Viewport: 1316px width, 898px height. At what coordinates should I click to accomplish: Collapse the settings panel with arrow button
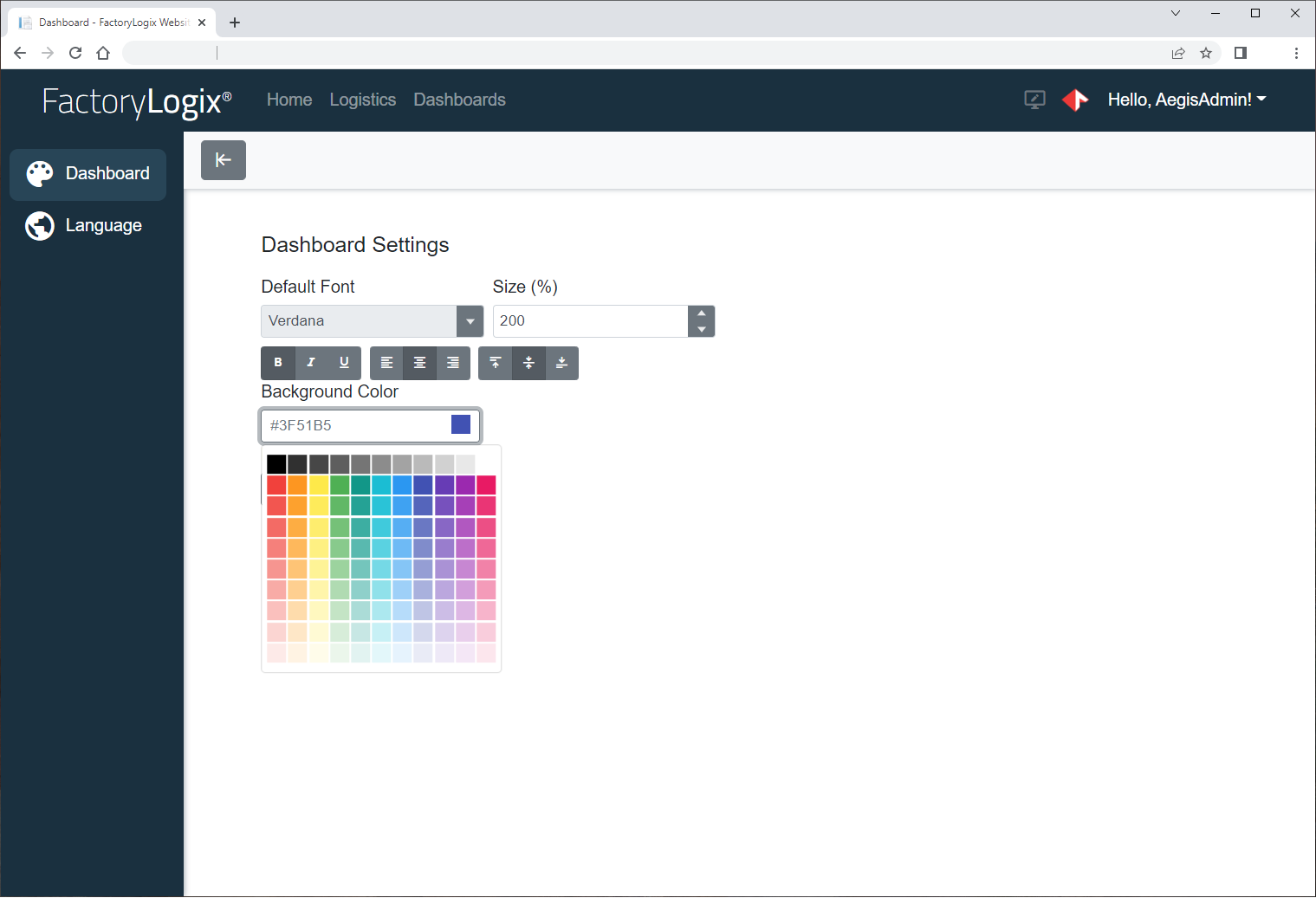click(223, 160)
